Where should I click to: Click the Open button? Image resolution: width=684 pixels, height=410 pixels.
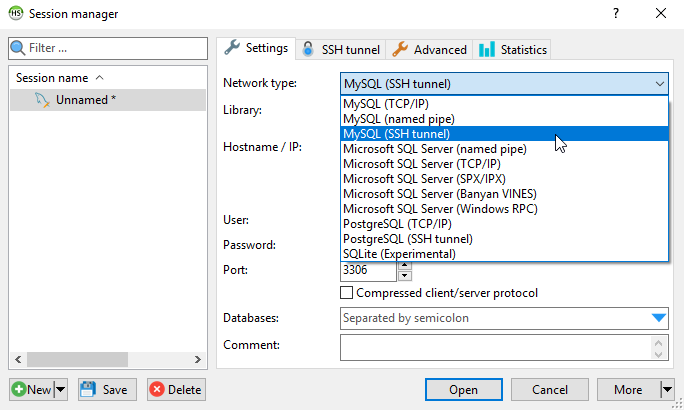point(464,390)
